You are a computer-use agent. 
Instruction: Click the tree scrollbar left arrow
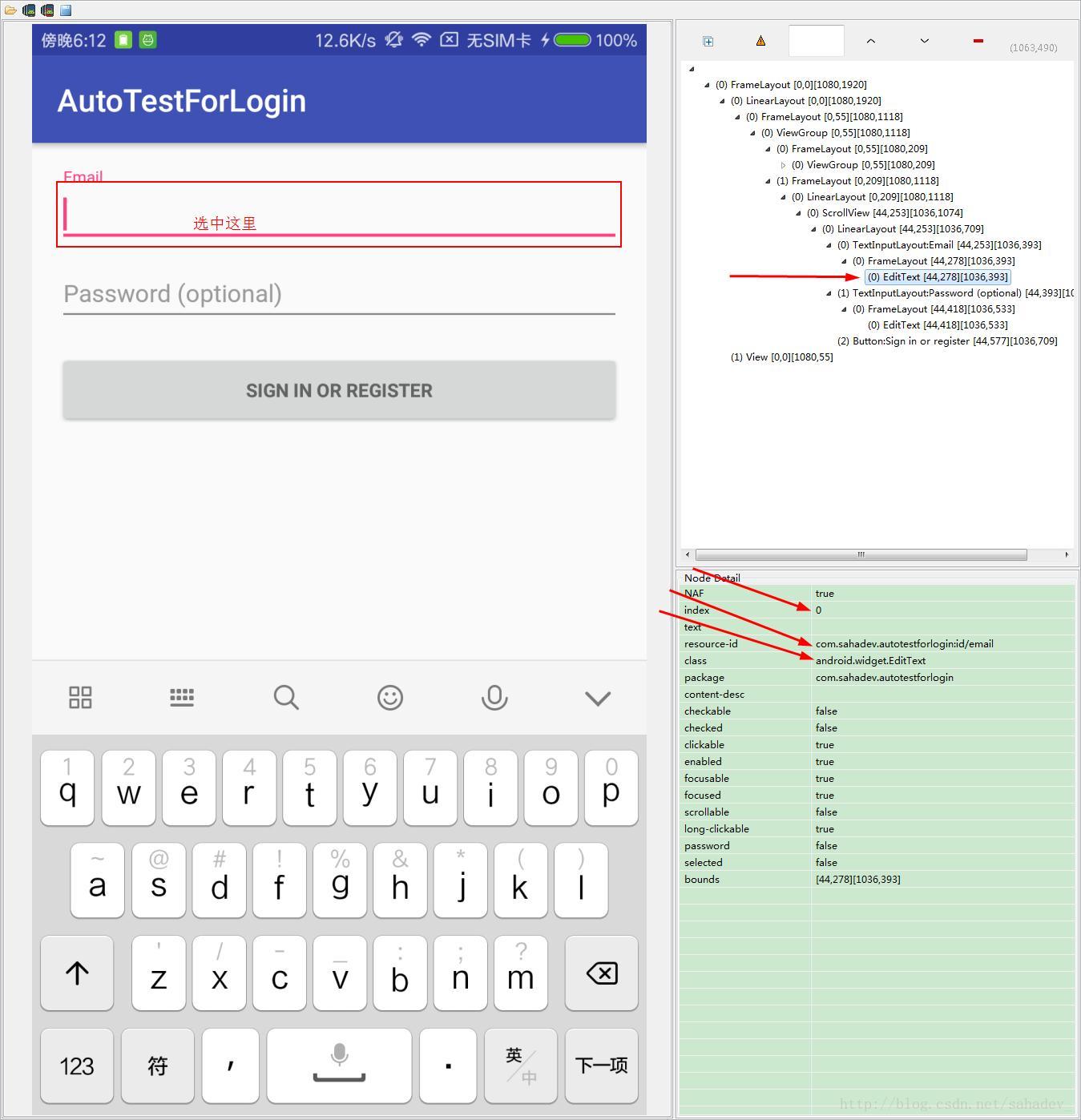click(687, 554)
